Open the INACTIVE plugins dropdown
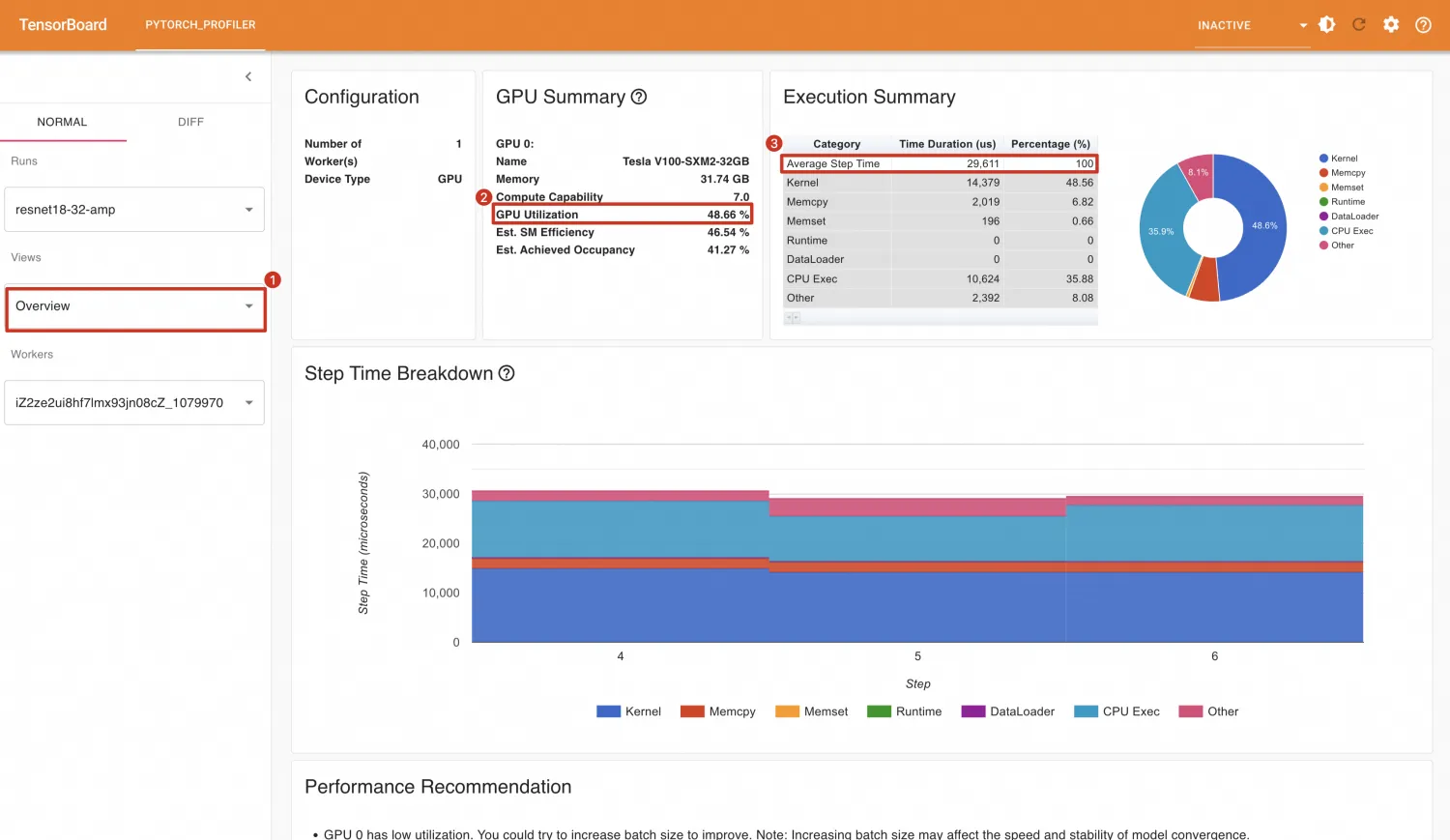The width and height of the screenshot is (1450, 840). click(x=1252, y=25)
